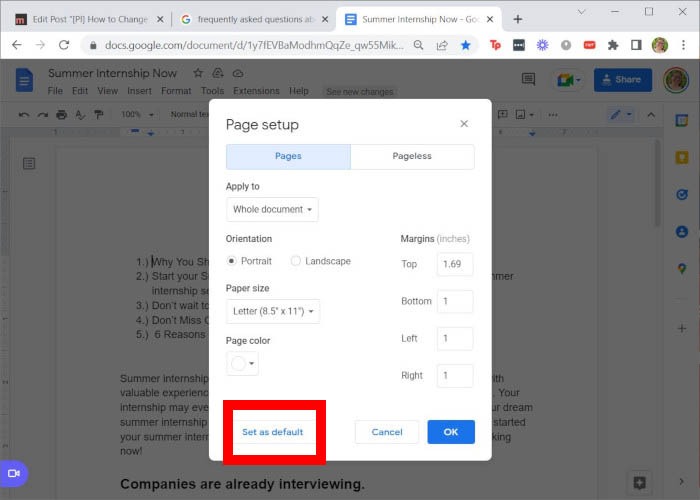Click the get add-ons plus icon

coord(682,329)
